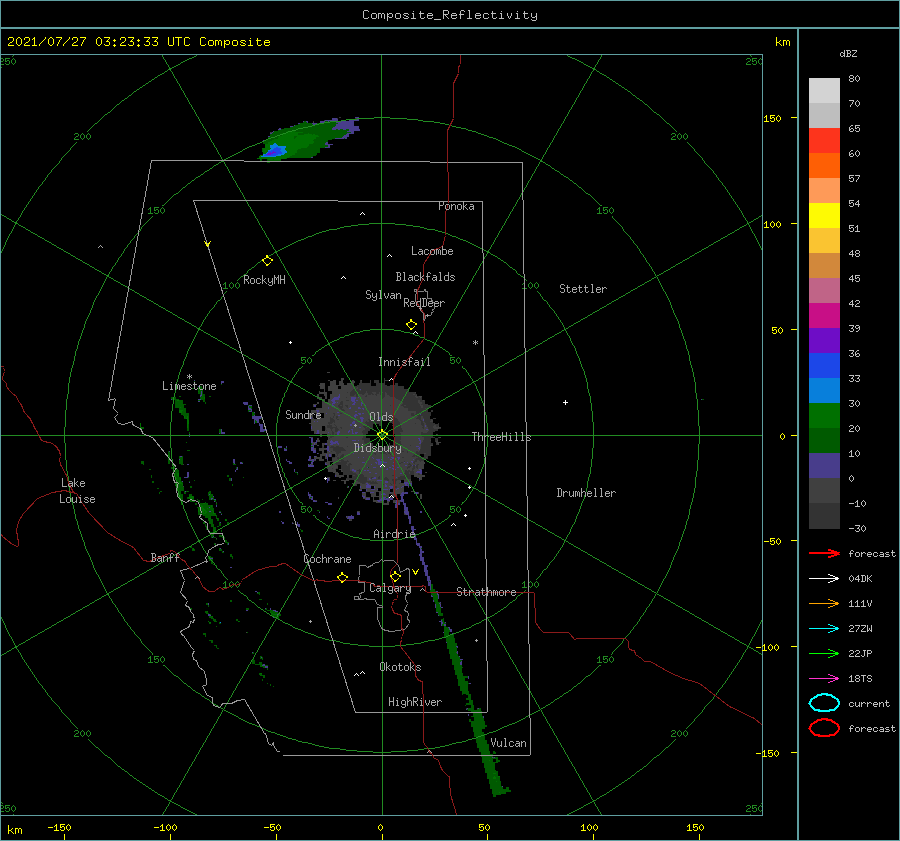The width and height of the screenshot is (900, 841).
Task: Select the magenta swatch in dBZ scale
Action: (x=824, y=316)
